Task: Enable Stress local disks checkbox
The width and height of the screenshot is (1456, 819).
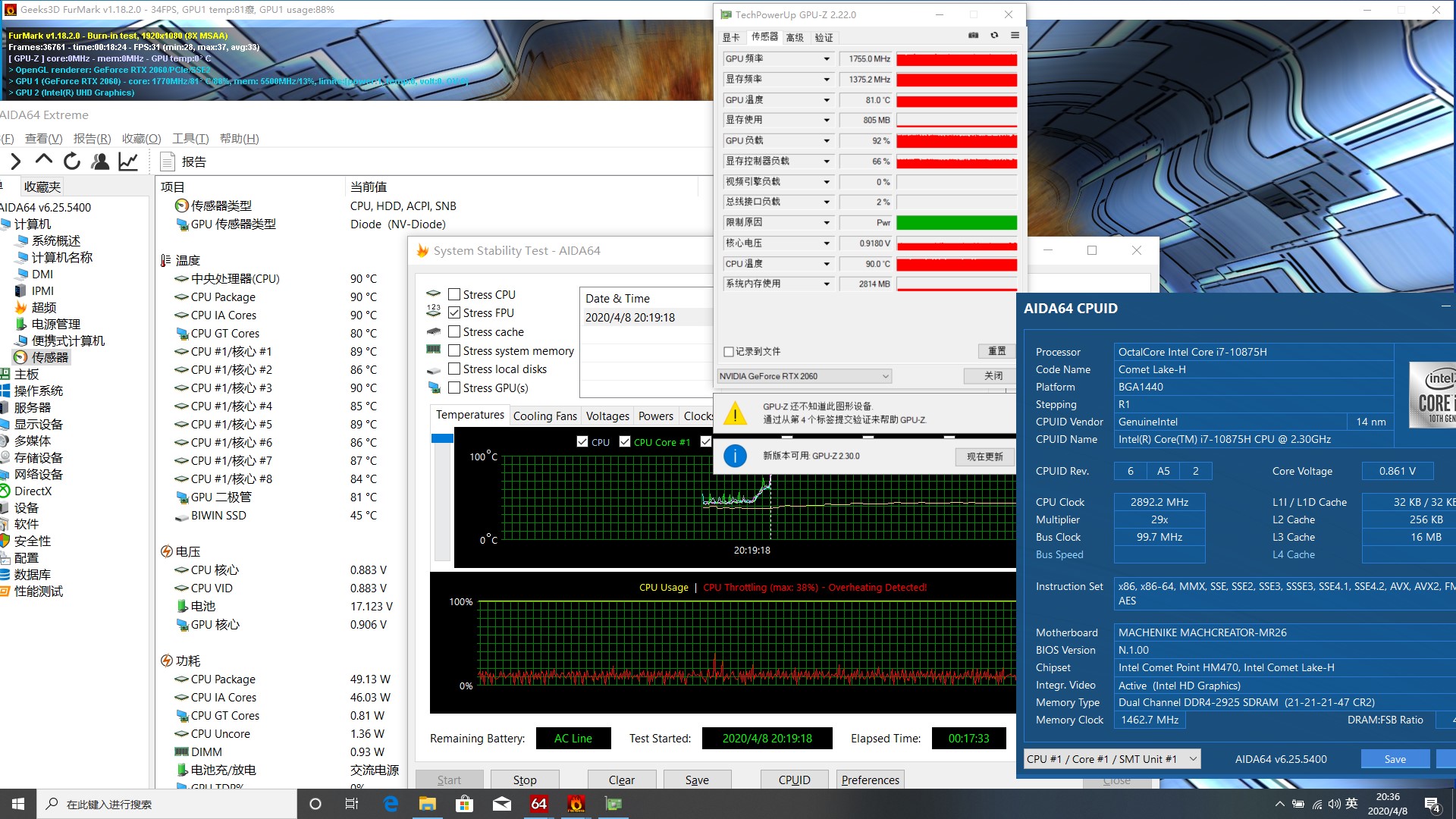Action: [x=454, y=369]
